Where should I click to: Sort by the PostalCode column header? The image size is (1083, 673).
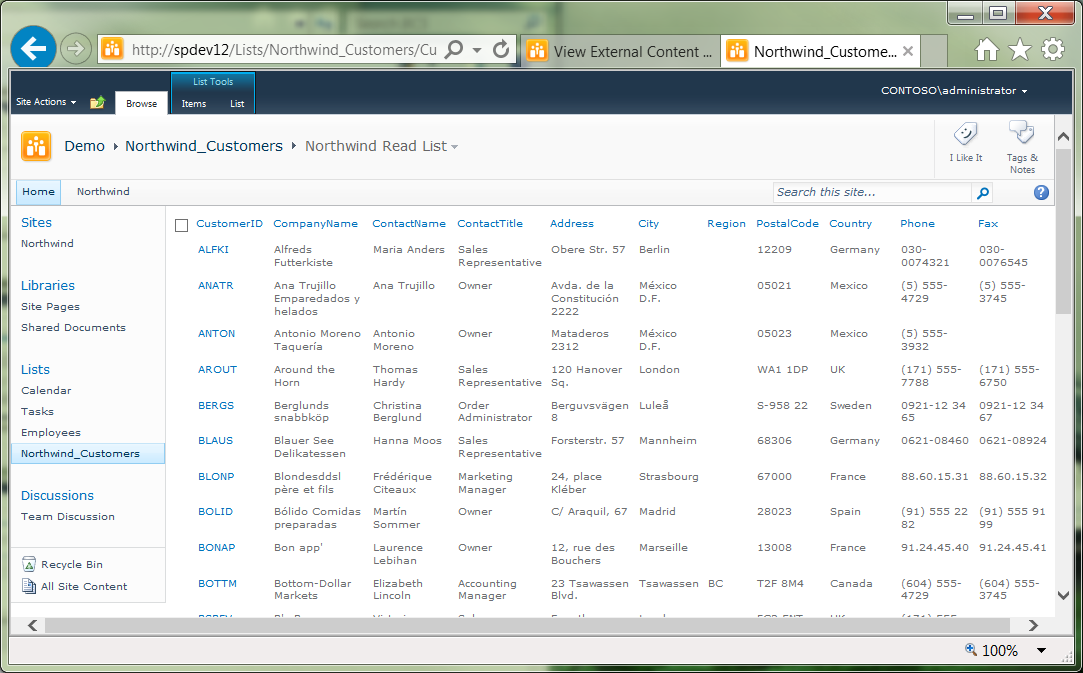click(x=787, y=224)
